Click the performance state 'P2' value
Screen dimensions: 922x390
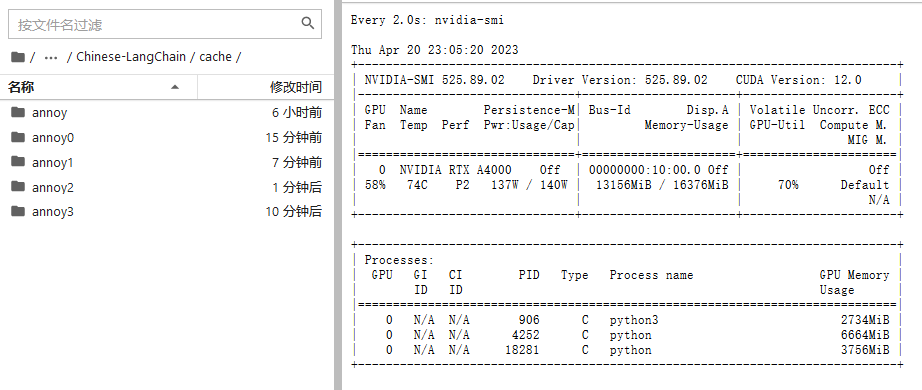tap(463, 185)
